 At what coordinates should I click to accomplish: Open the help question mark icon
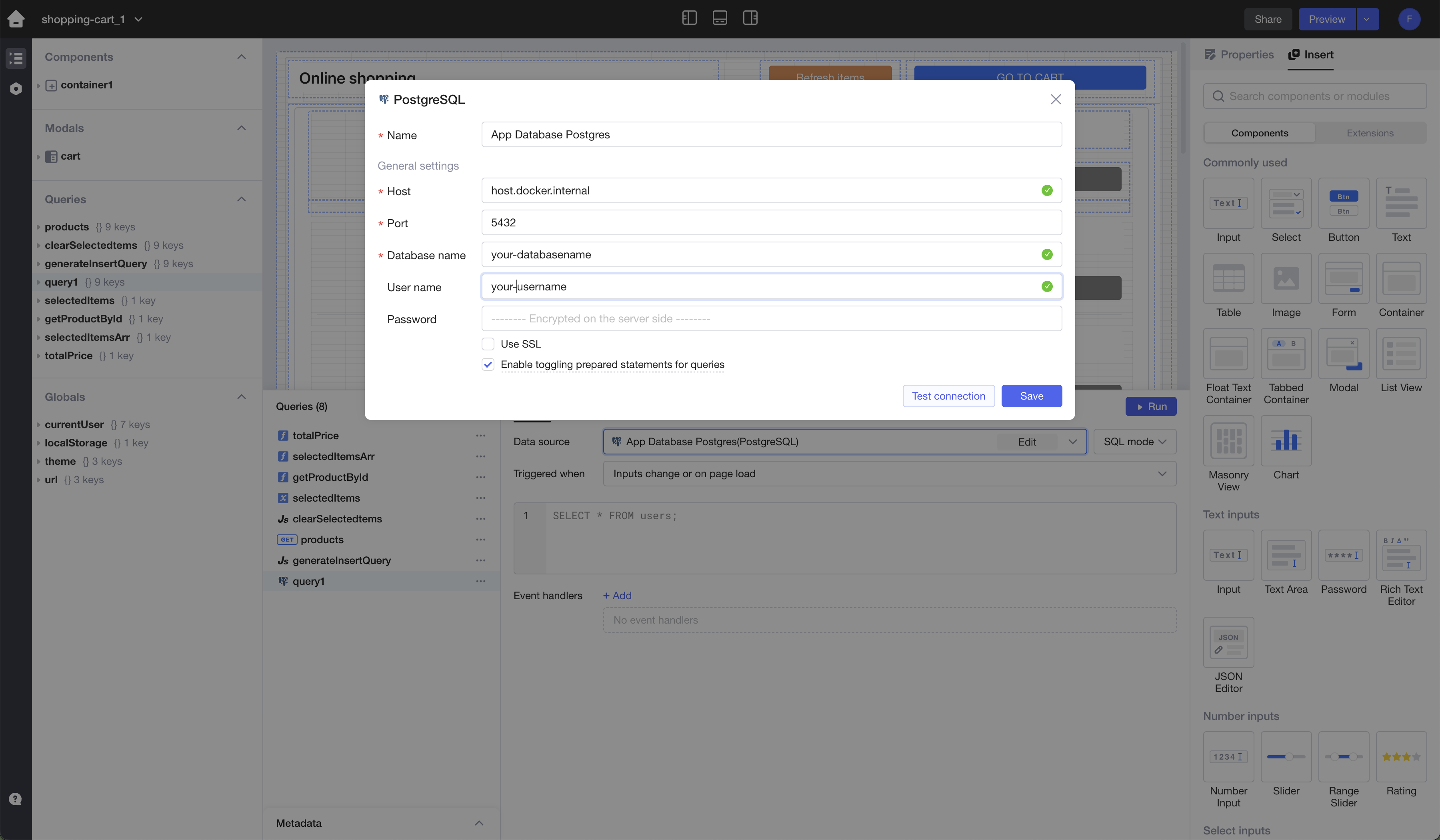tap(16, 799)
